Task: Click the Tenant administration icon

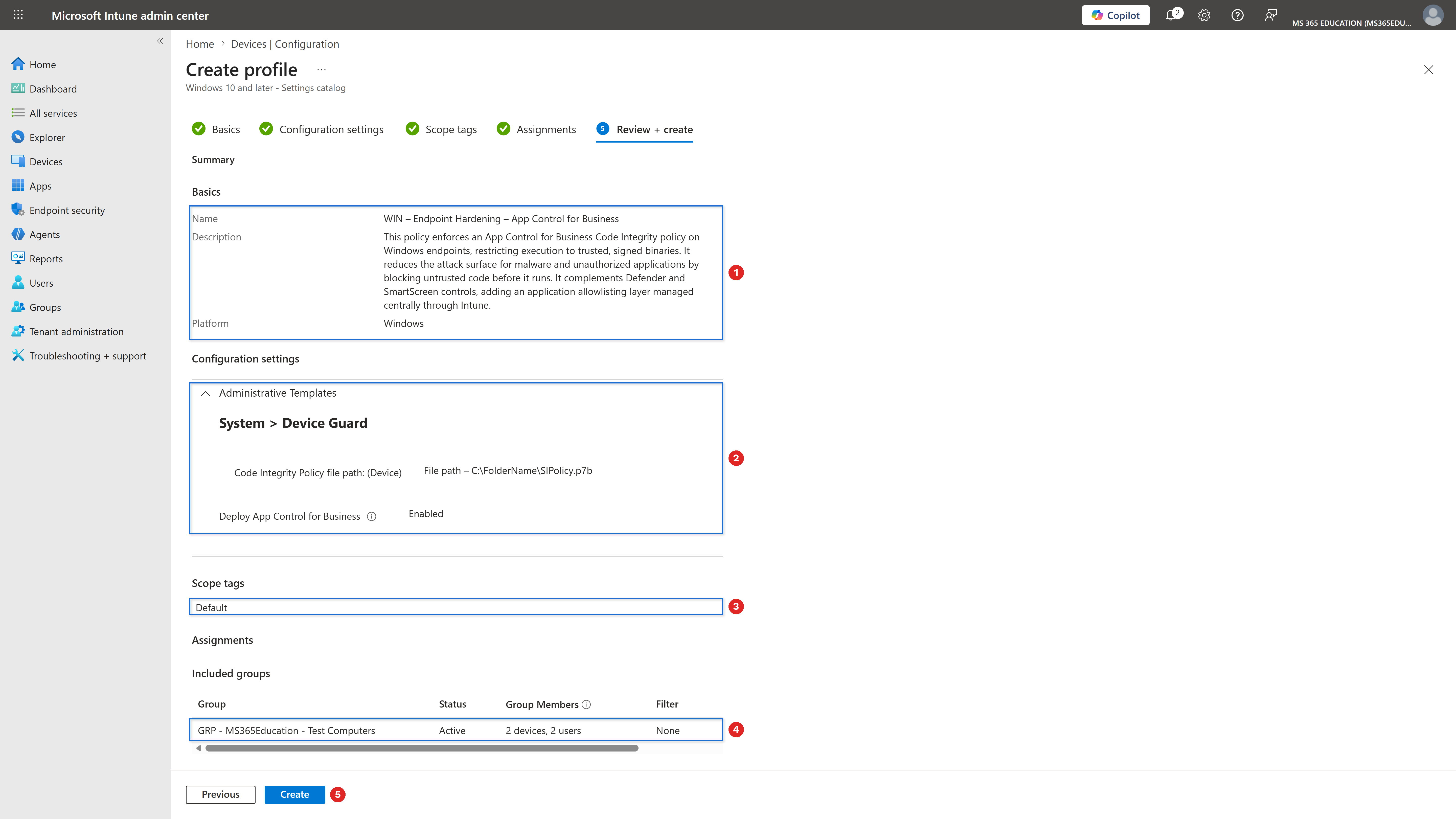Action: point(18,331)
